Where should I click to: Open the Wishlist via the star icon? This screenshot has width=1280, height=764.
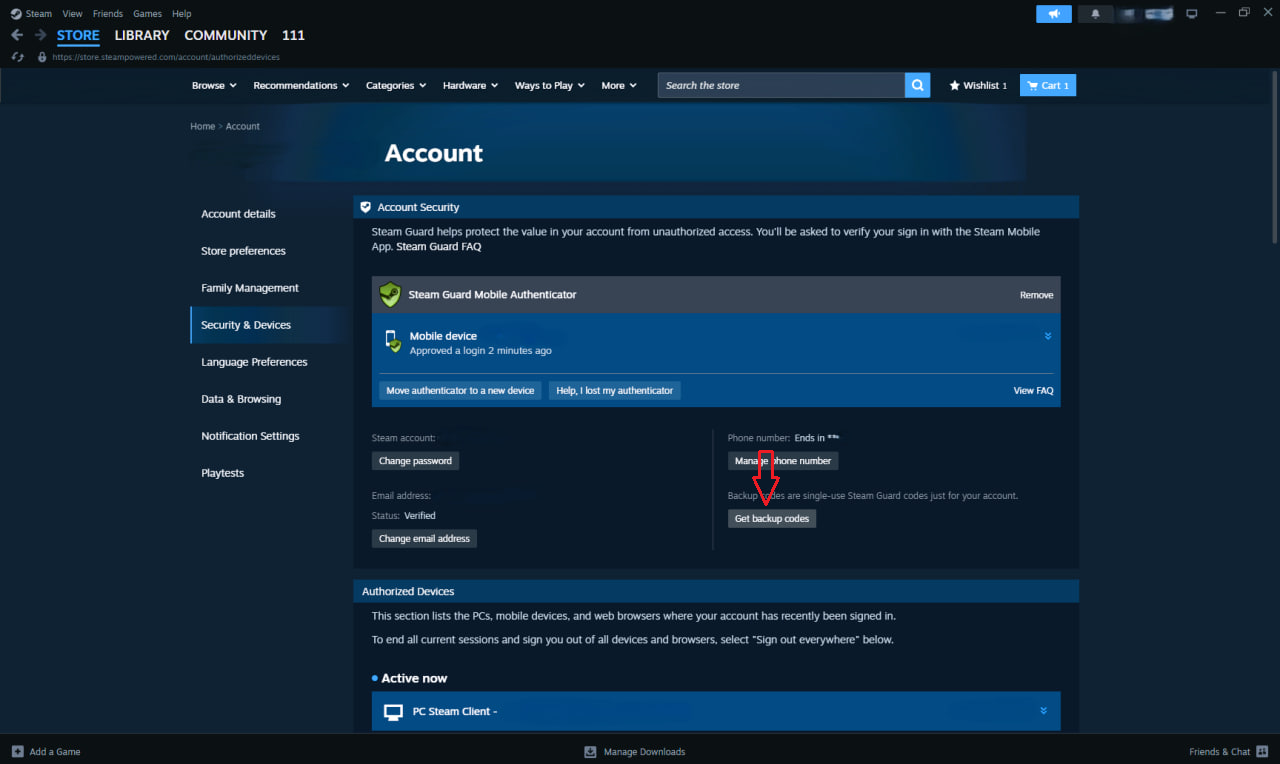954,86
